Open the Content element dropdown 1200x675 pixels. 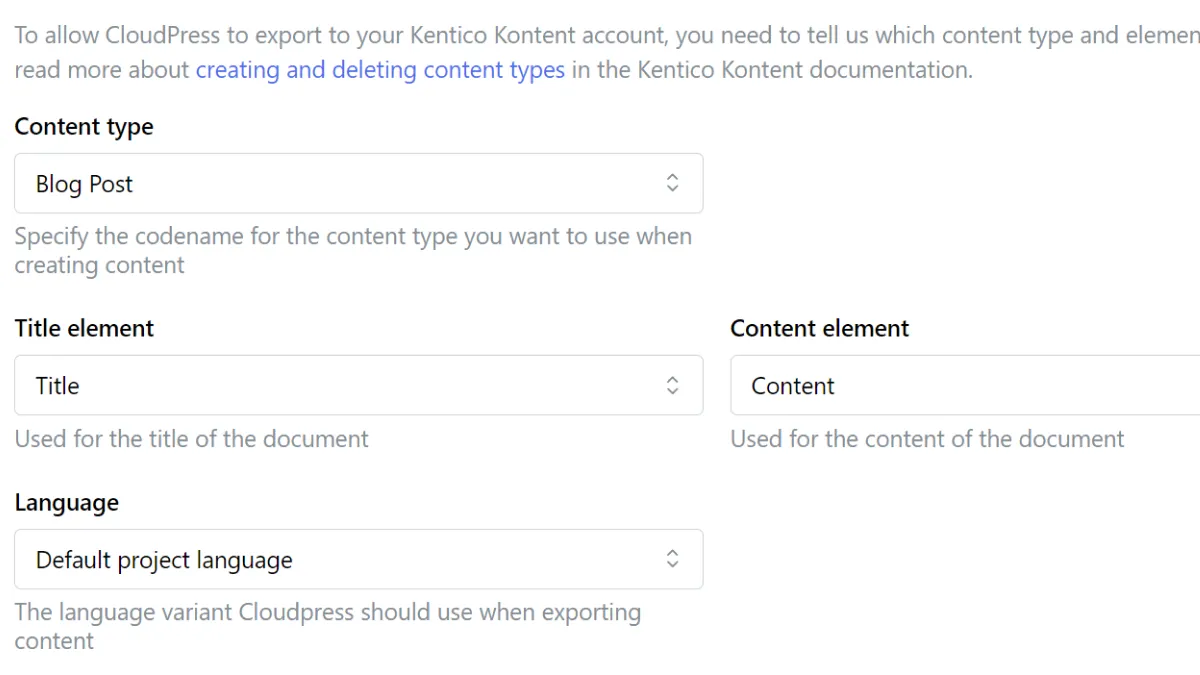(965, 385)
